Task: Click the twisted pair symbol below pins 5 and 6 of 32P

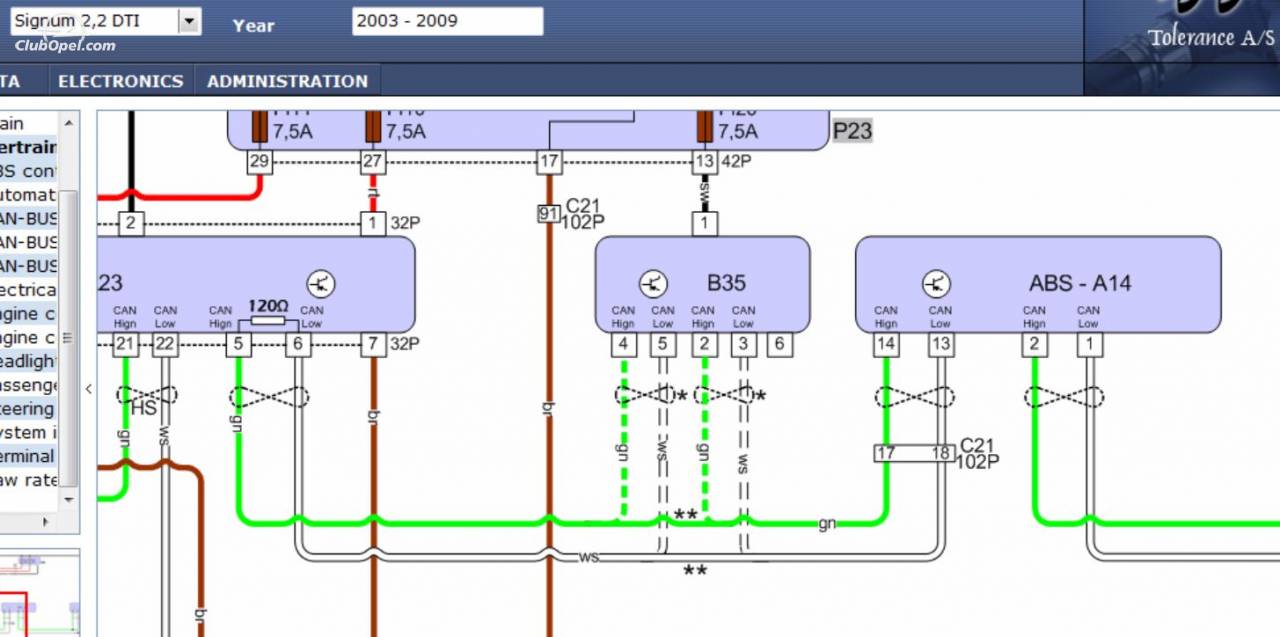Action: (268, 396)
